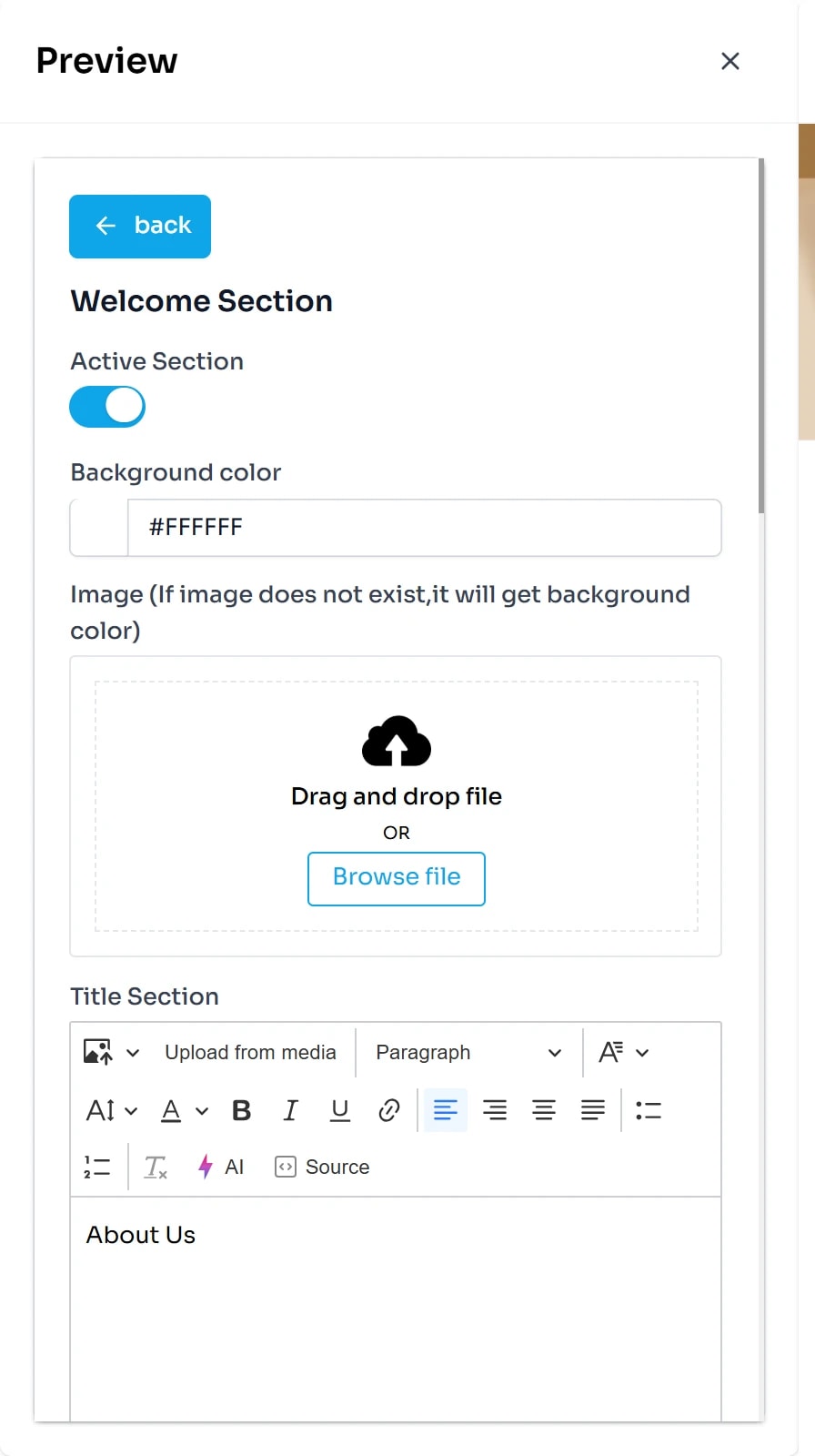The height and width of the screenshot is (1456, 815).
Task: Insert image with the image icon
Action: click(x=97, y=1052)
